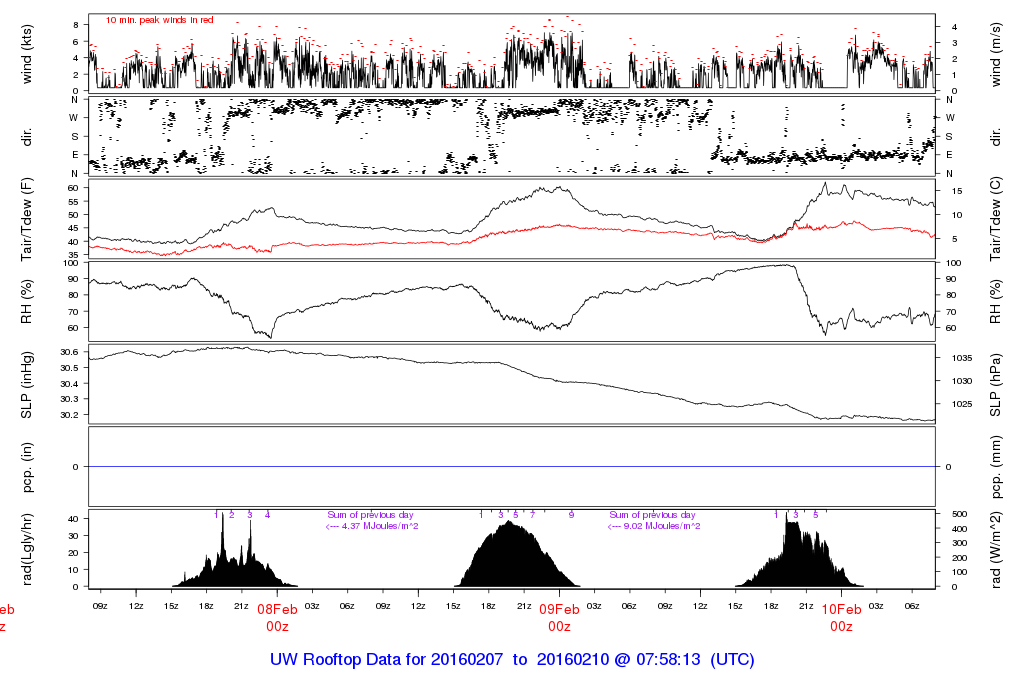
Task: Select the 'pcp. (mm)' axis label
Action: pyautogui.click(x=996, y=466)
